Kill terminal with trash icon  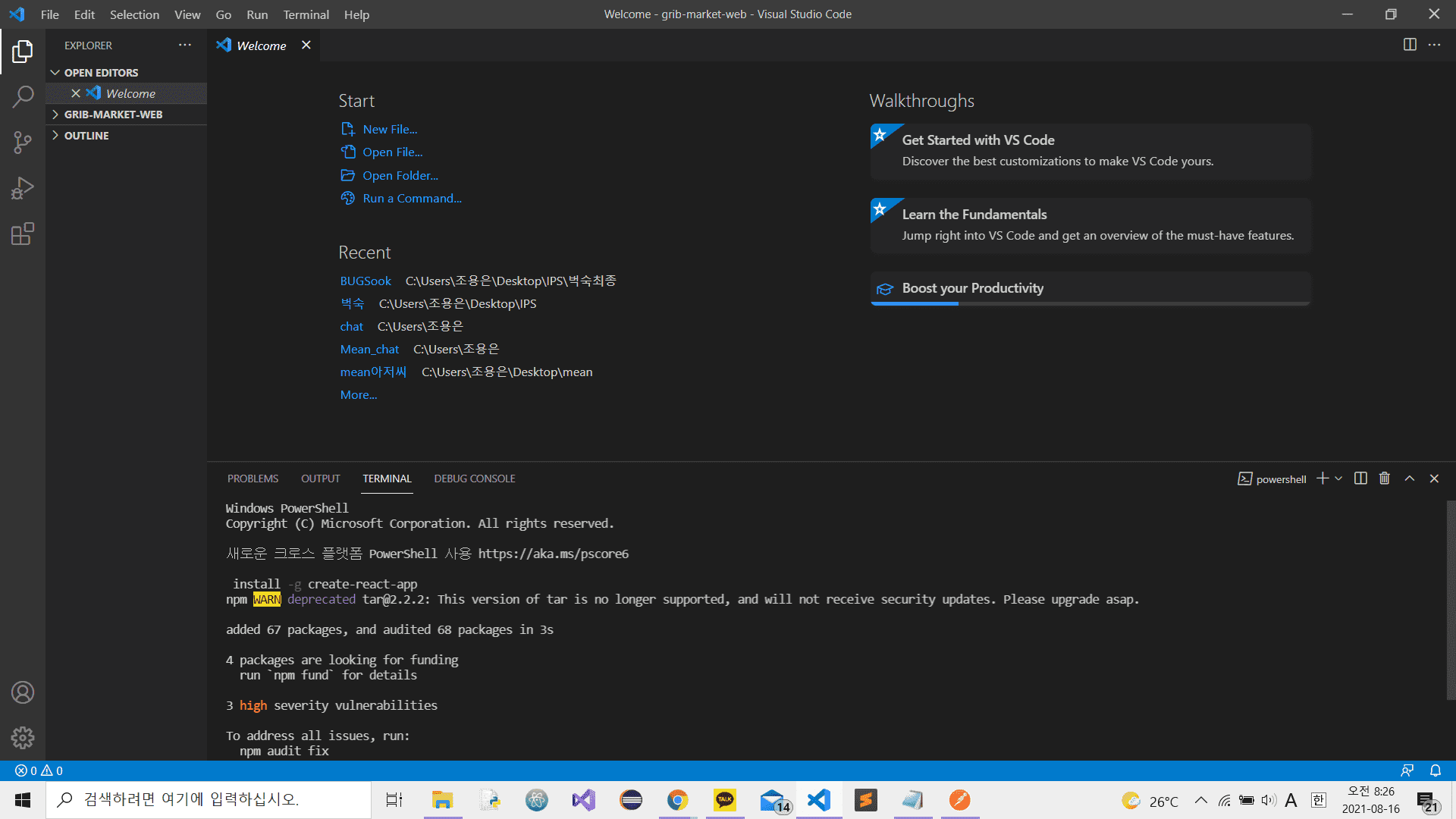[x=1385, y=479]
